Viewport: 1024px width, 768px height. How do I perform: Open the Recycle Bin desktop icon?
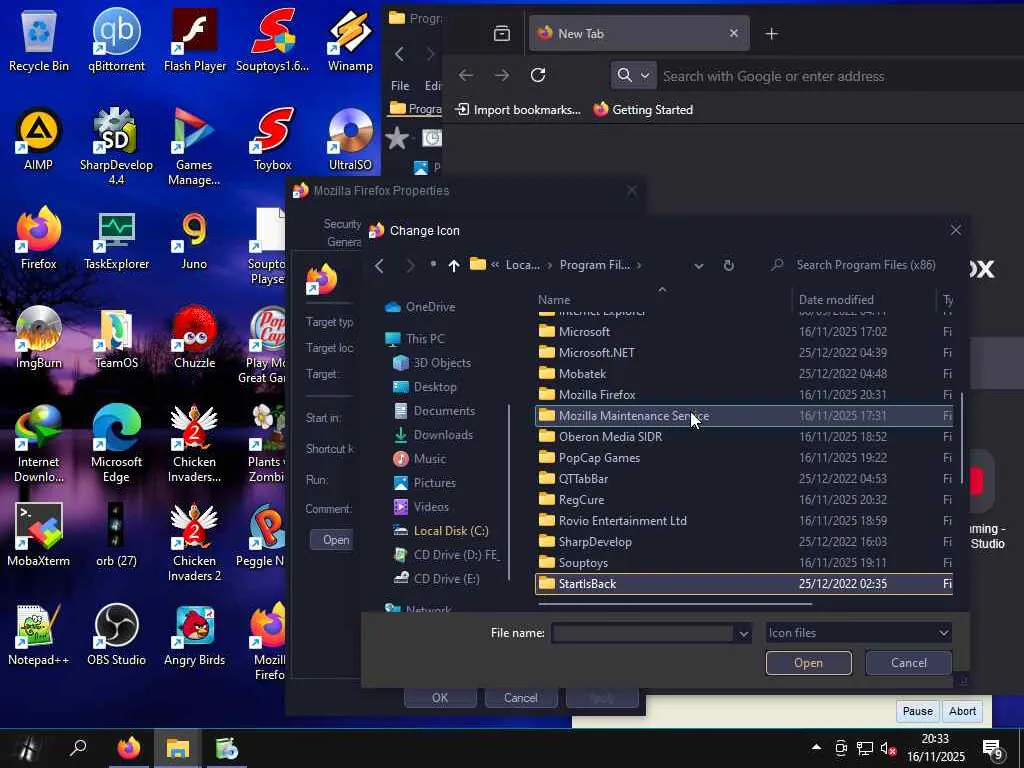point(39,40)
